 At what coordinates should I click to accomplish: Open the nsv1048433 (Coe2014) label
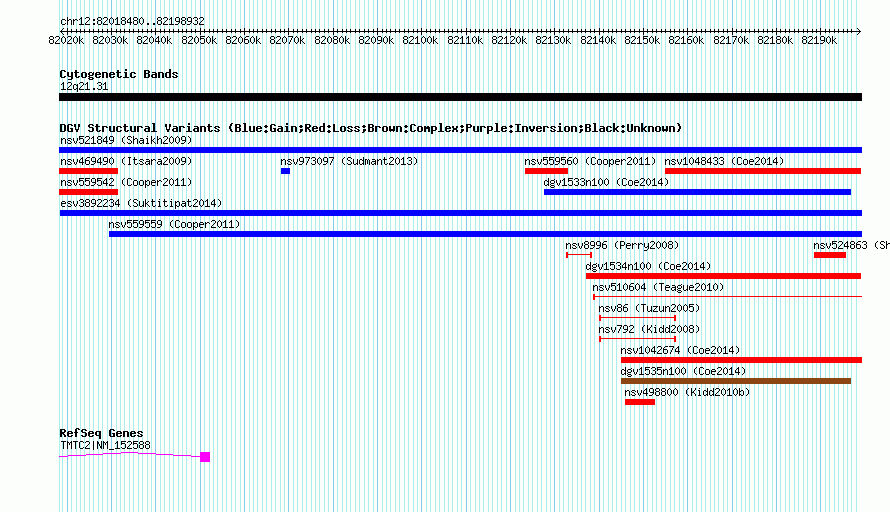click(724, 161)
